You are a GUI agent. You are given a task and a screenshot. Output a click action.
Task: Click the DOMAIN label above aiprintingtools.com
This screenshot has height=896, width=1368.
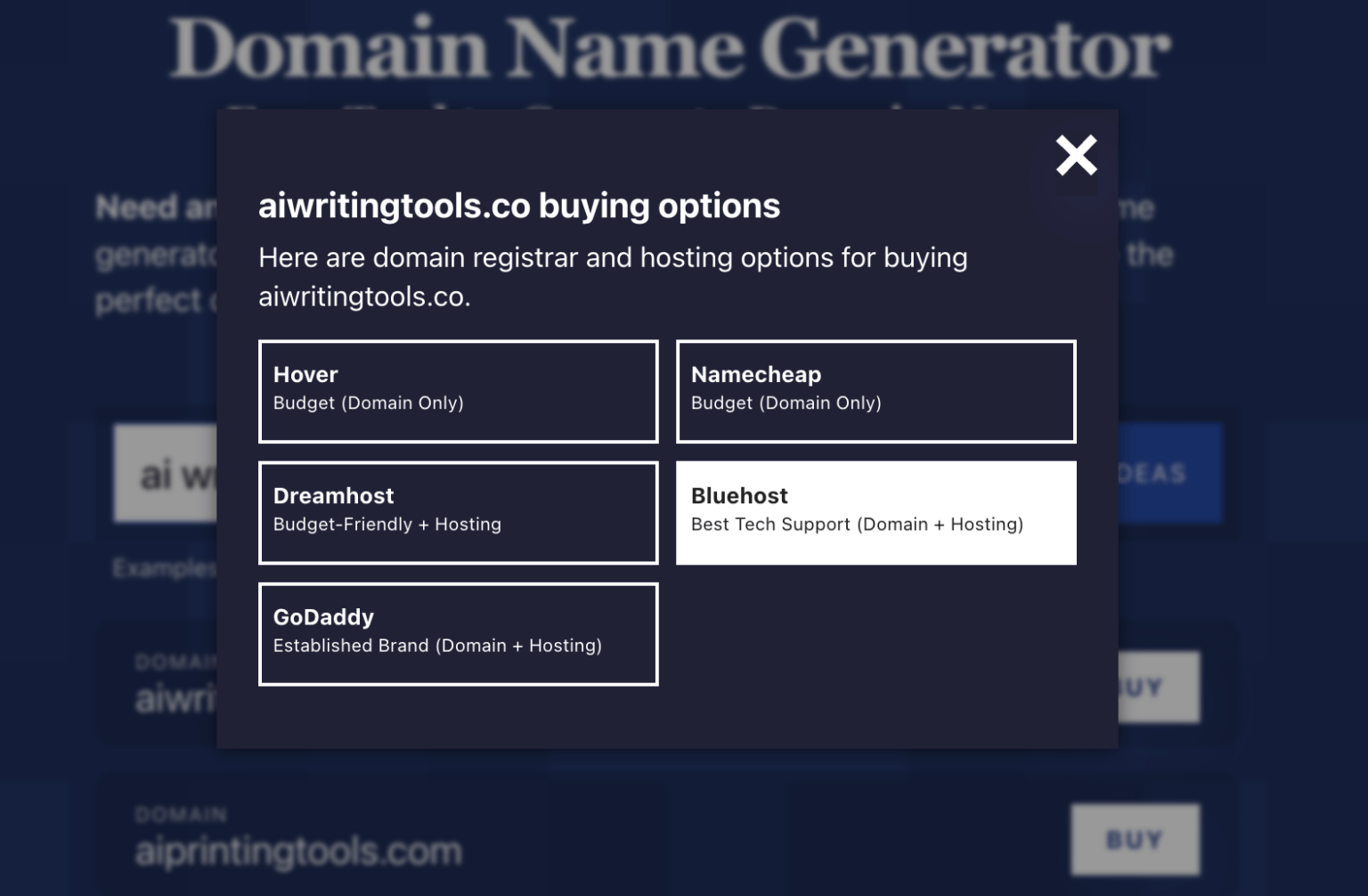pos(179,813)
